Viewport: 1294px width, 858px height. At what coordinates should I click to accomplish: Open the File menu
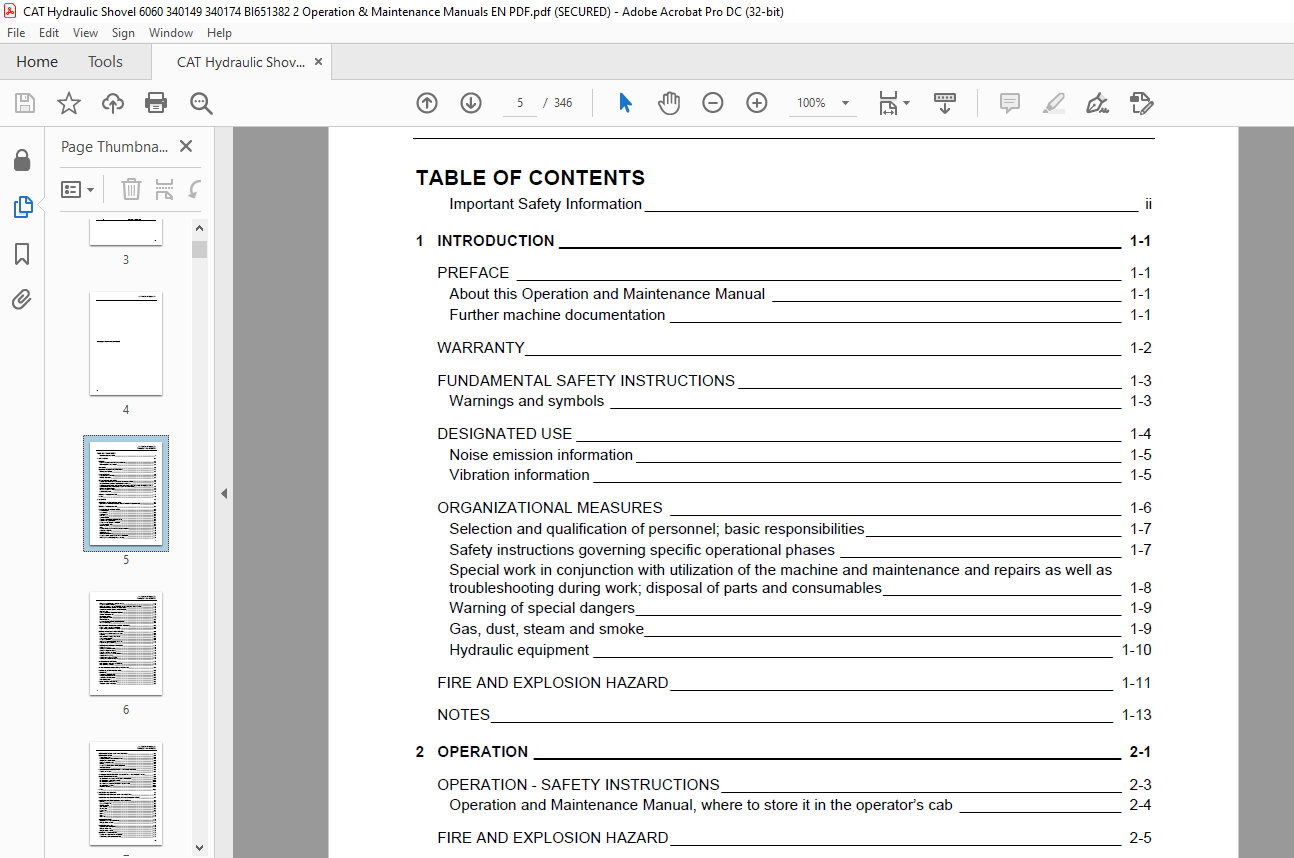(x=16, y=33)
